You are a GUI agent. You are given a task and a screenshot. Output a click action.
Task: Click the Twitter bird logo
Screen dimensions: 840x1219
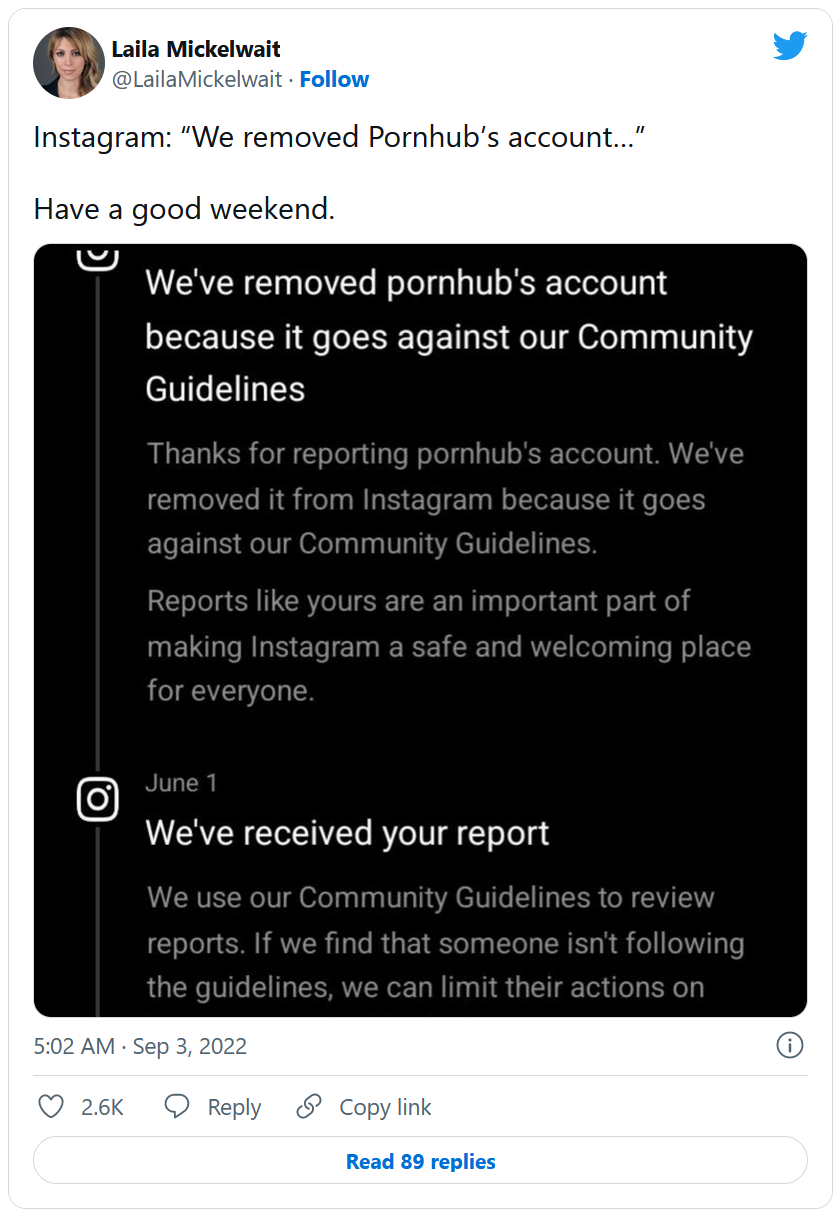tap(789, 46)
